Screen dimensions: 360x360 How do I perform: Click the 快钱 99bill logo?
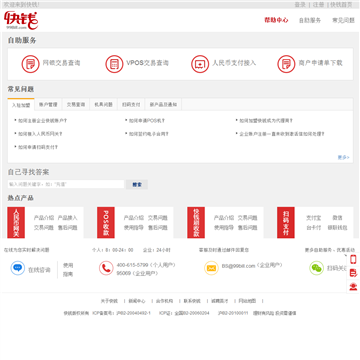coord(21,21)
